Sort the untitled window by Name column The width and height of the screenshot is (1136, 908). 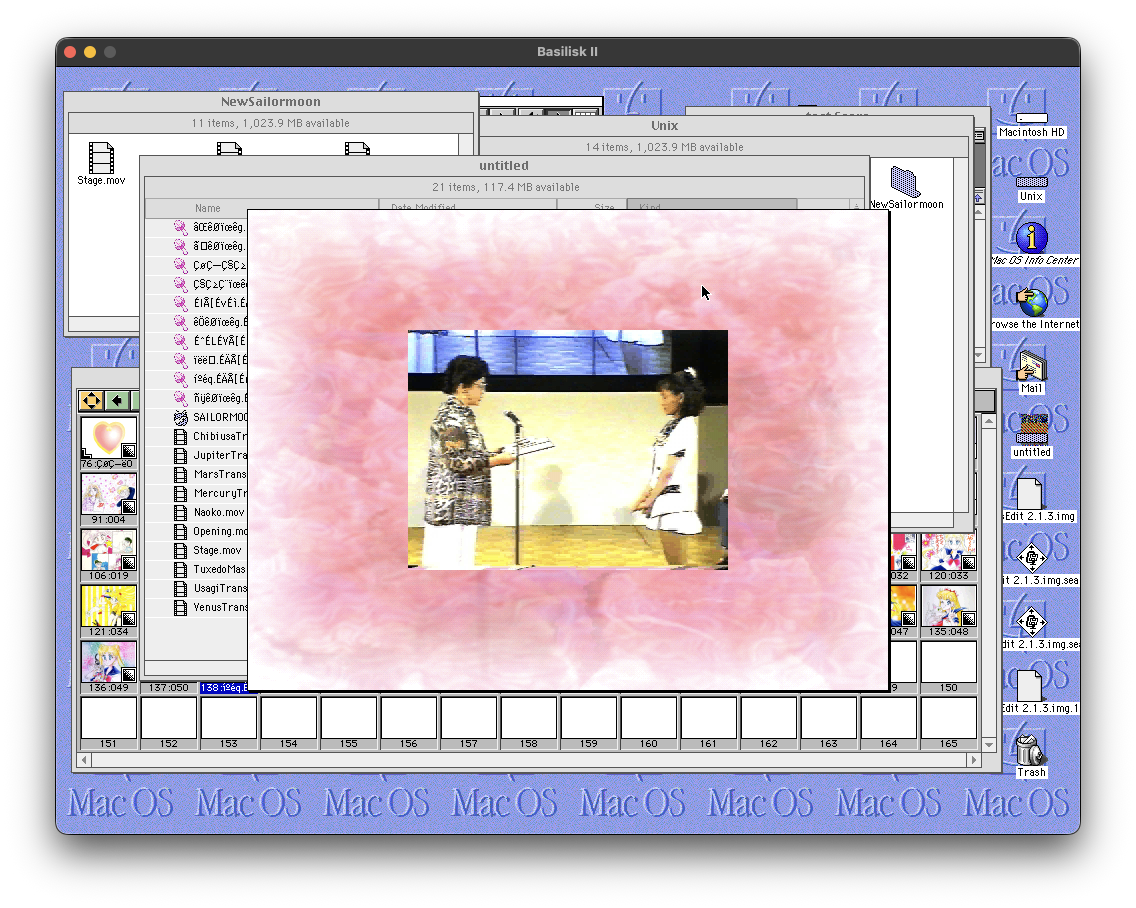click(208, 208)
